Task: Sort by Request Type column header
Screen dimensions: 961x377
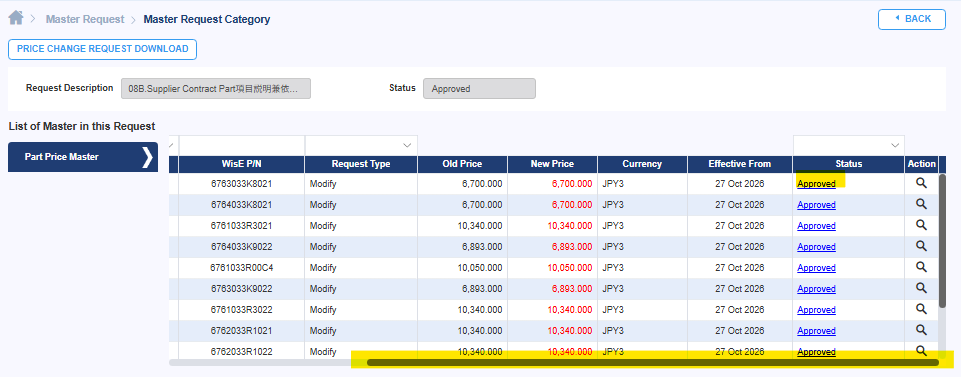Action: 361,164
